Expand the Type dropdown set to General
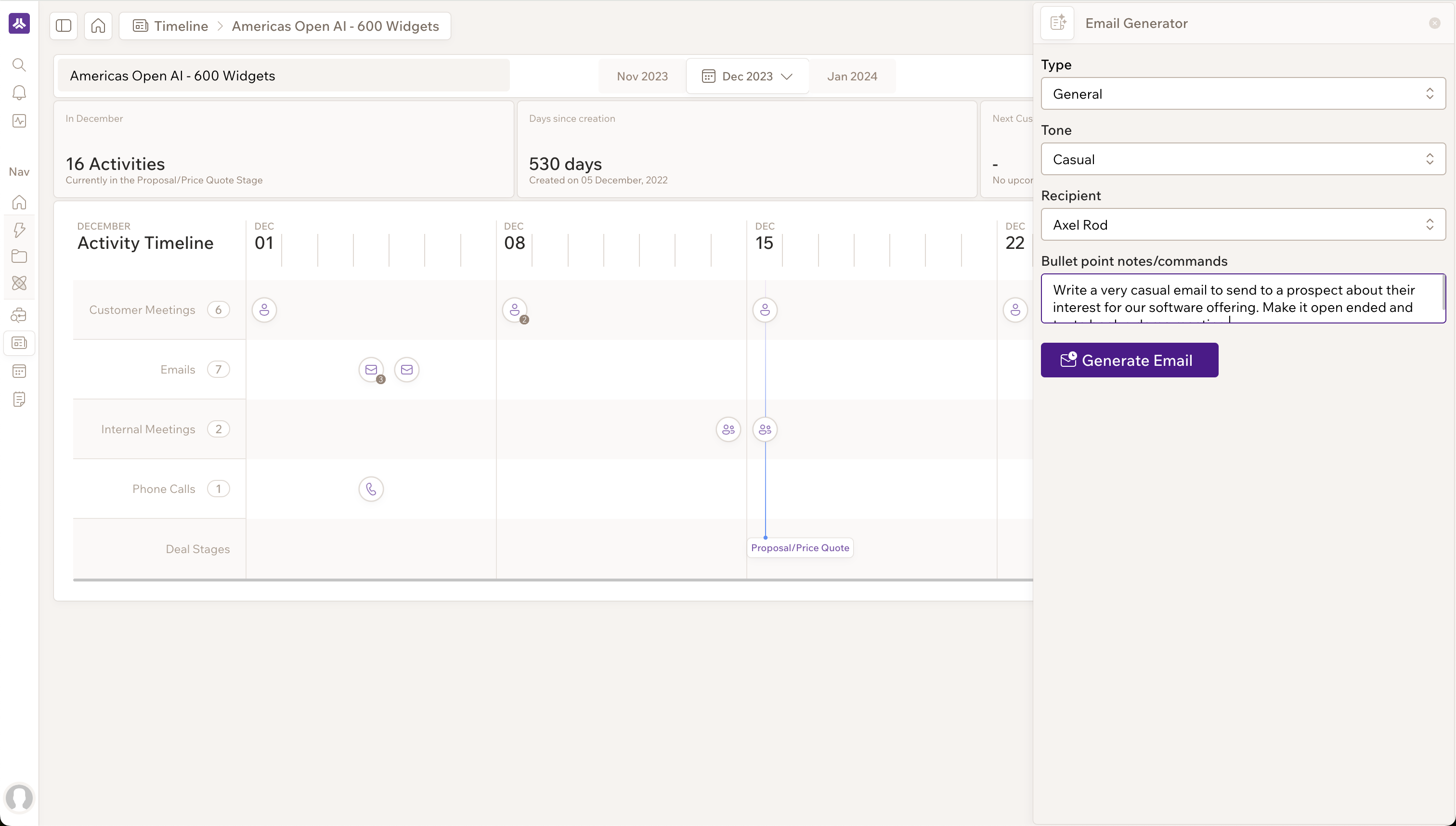 pyautogui.click(x=1243, y=93)
